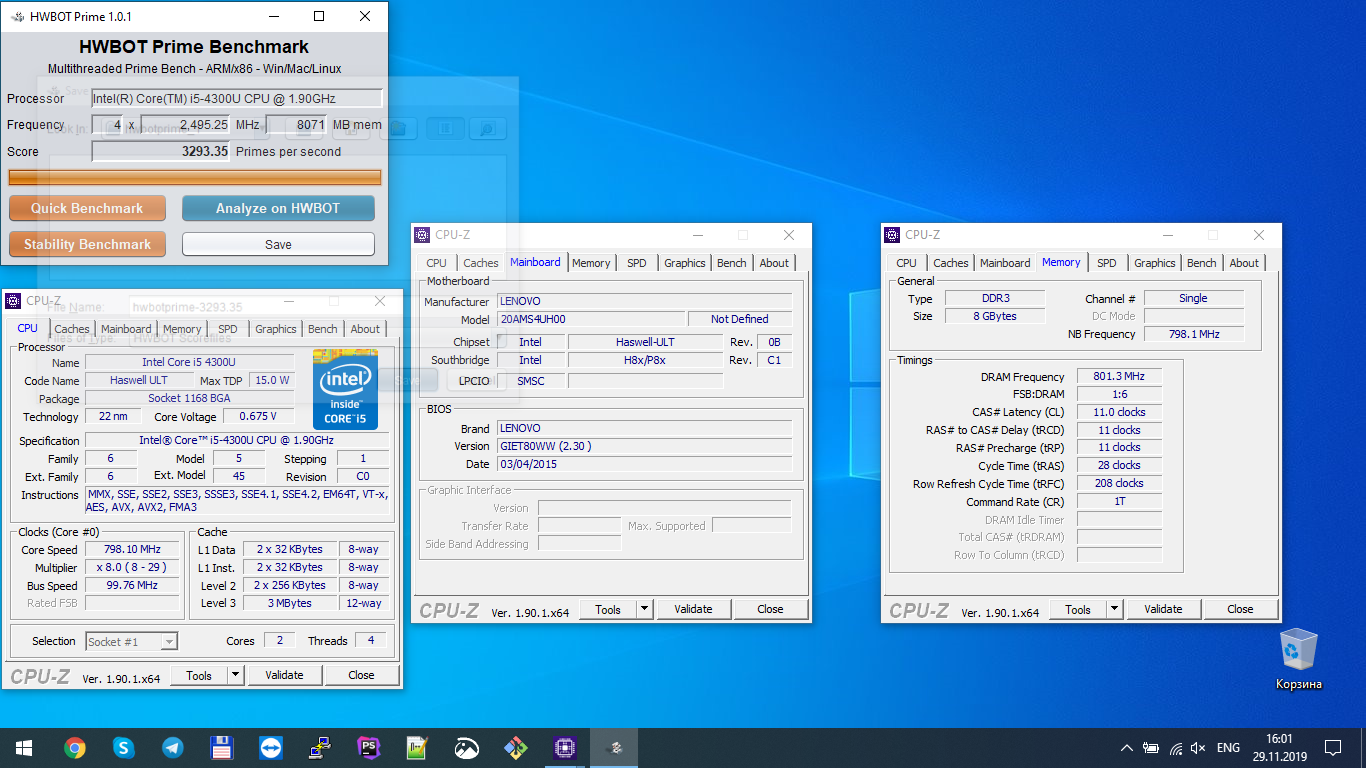Click the Channel # Single value
This screenshot has width=1366, height=768.
(1193, 298)
